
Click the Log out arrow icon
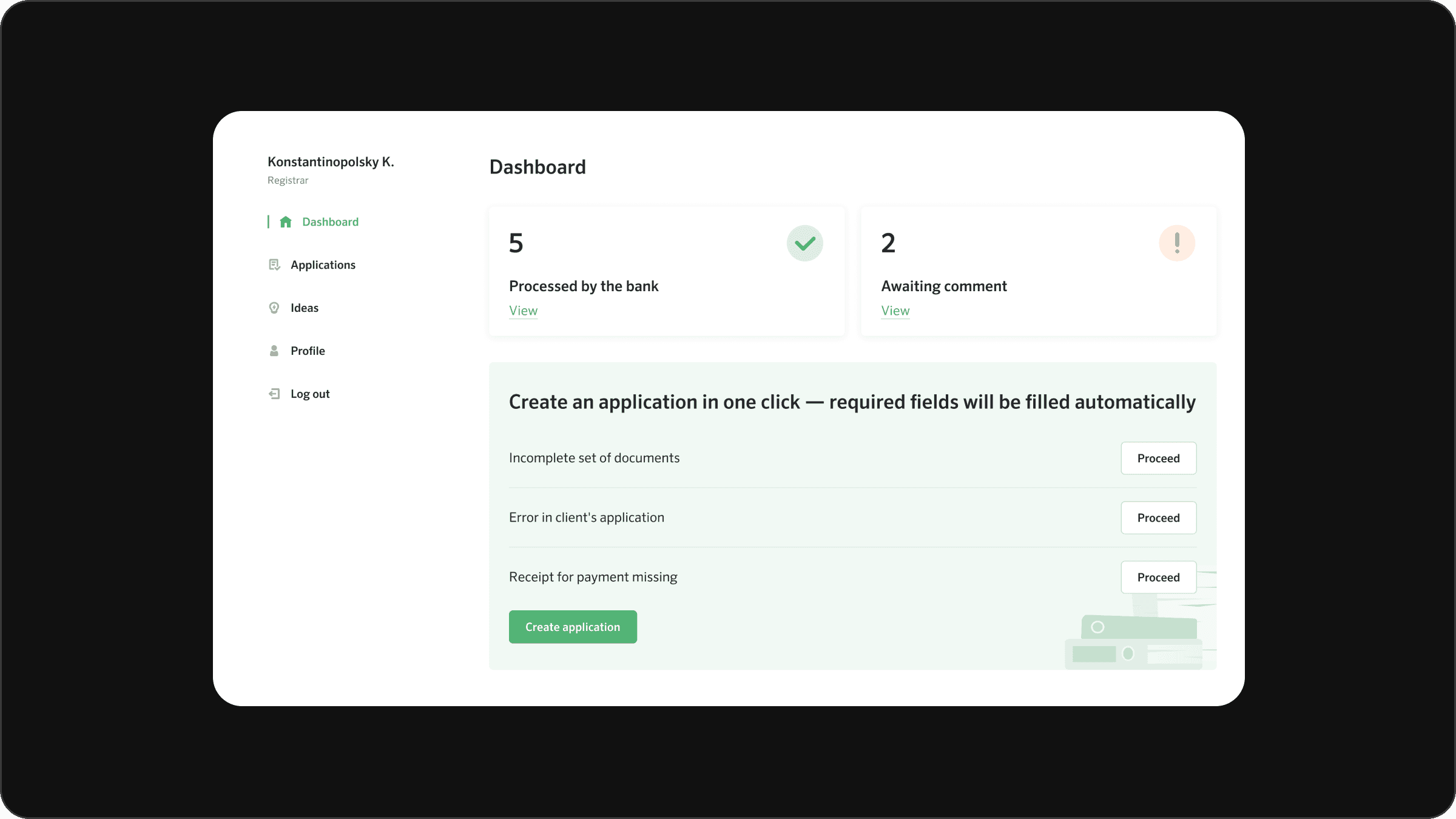[274, 394]
